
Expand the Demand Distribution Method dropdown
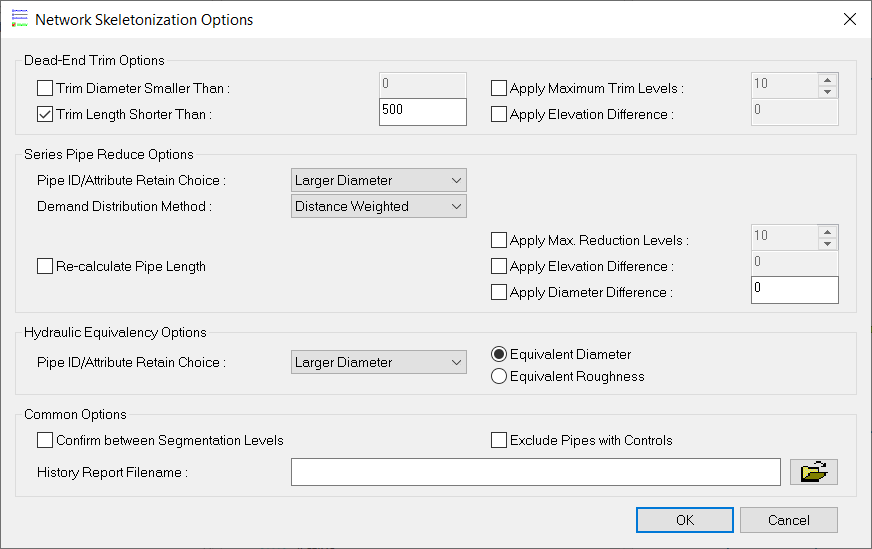tap(379, 206)
